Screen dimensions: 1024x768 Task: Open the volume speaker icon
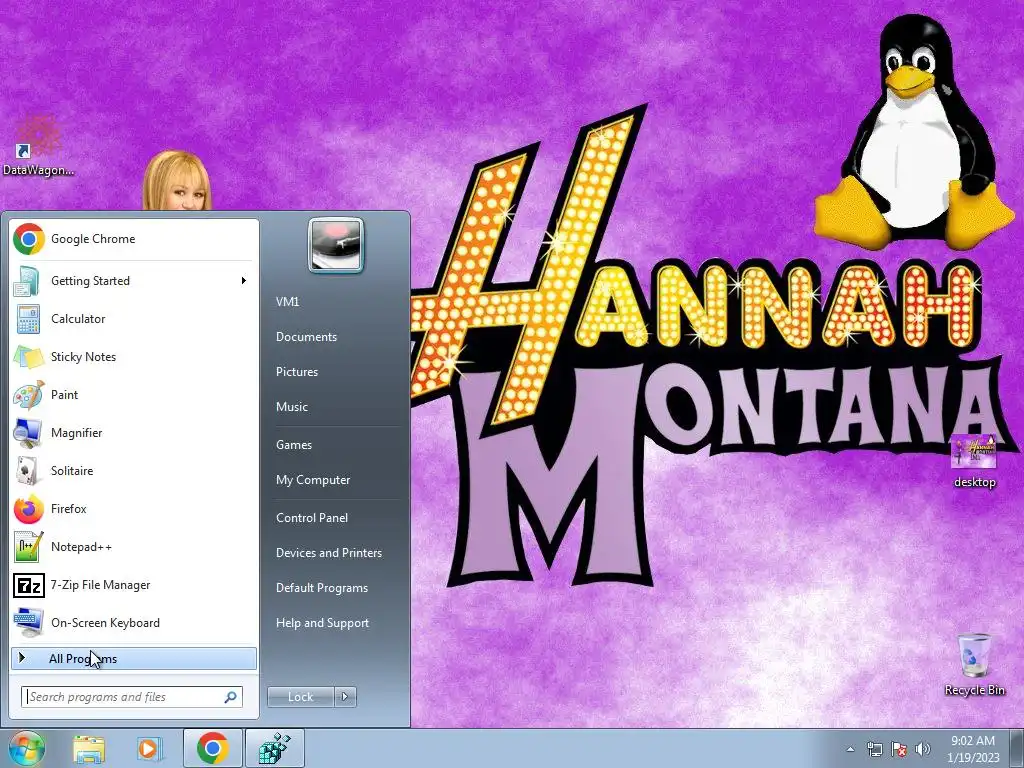tap(923, 749)
